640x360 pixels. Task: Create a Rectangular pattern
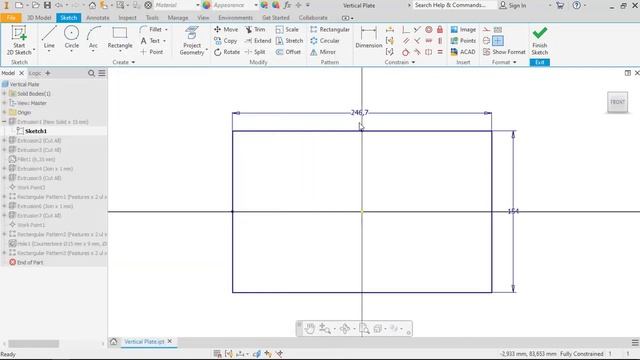(x=329, y=29)
